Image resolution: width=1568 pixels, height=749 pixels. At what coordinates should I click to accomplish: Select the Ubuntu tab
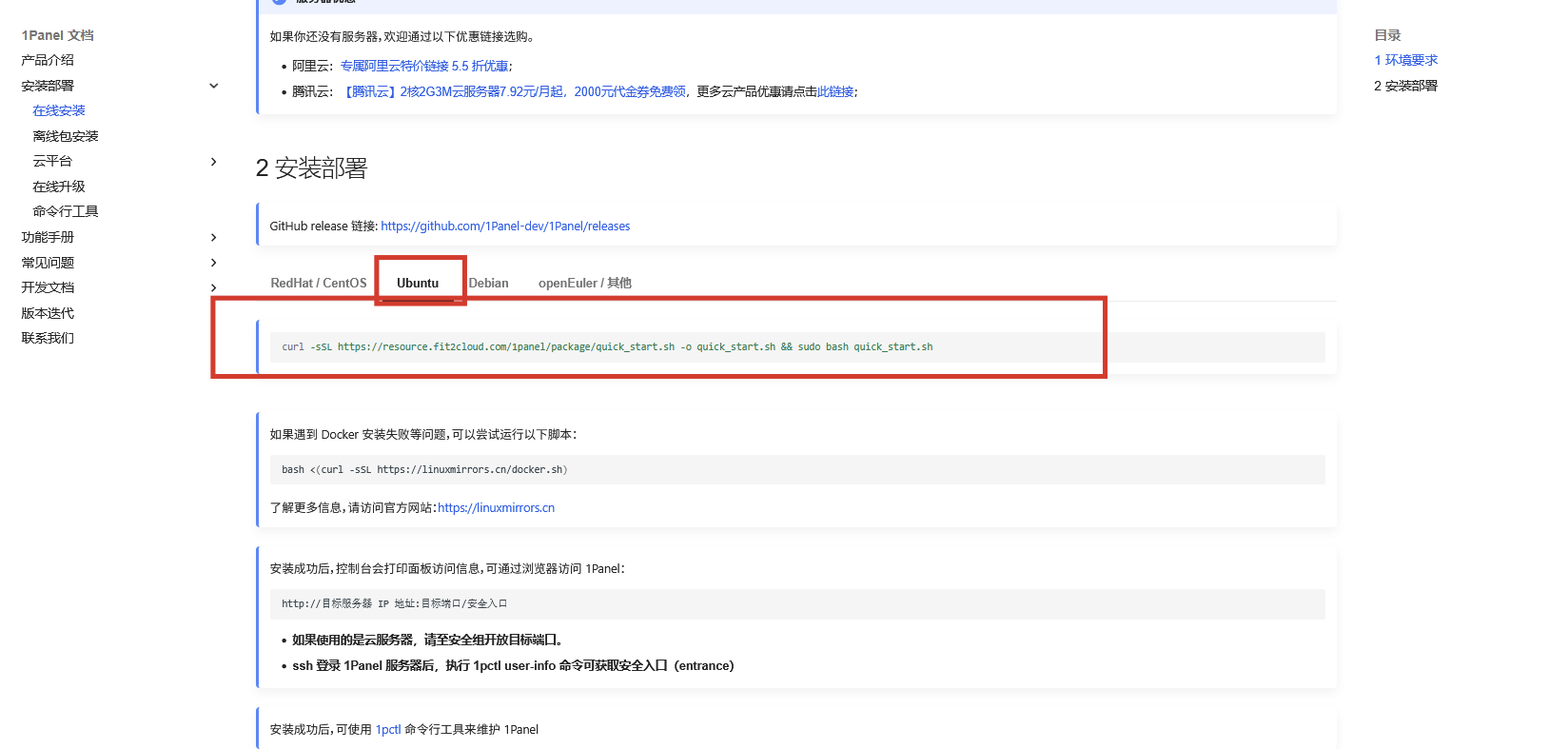418,283
